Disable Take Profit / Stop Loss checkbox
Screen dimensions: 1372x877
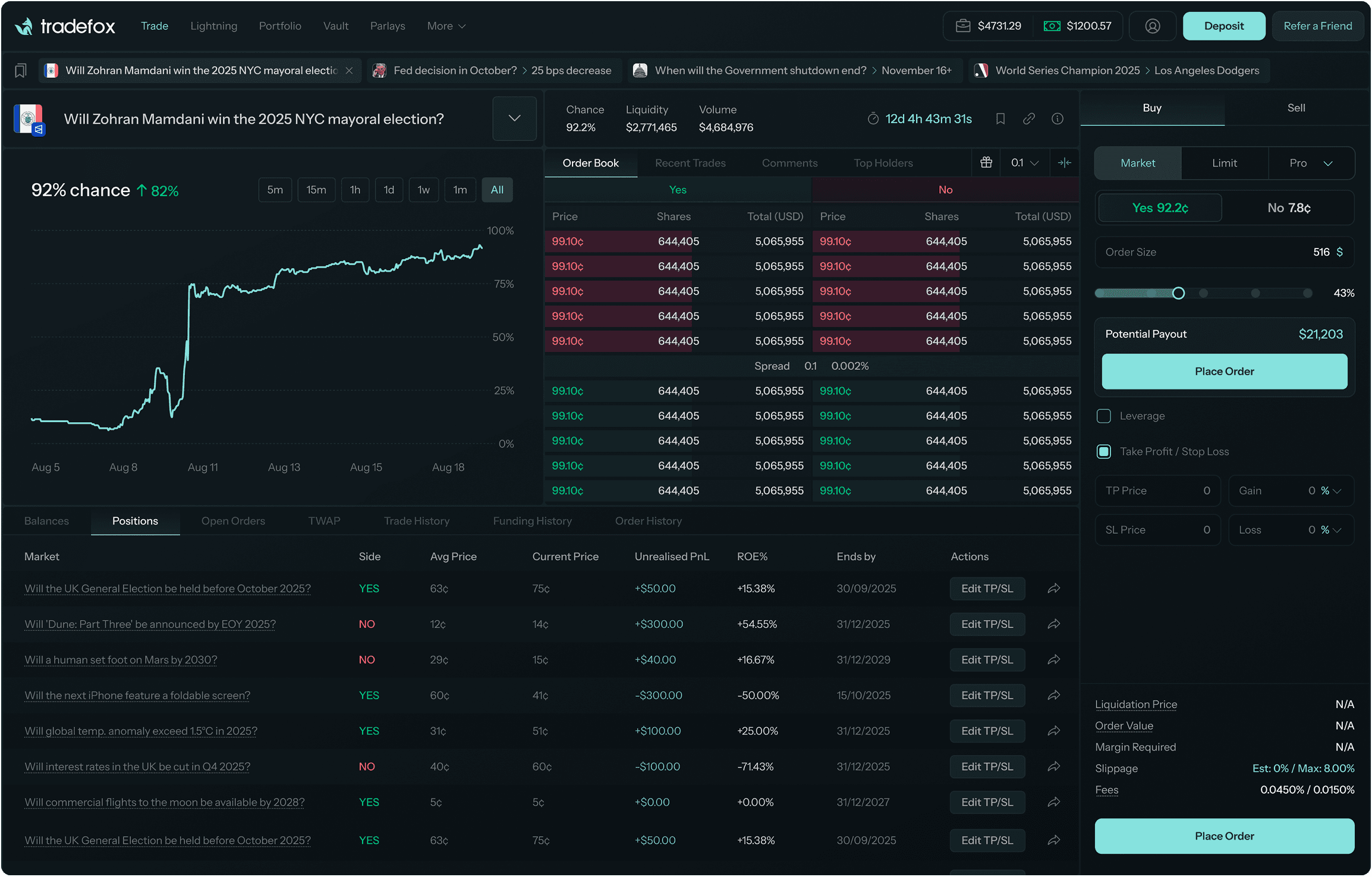coord(1104,452)
